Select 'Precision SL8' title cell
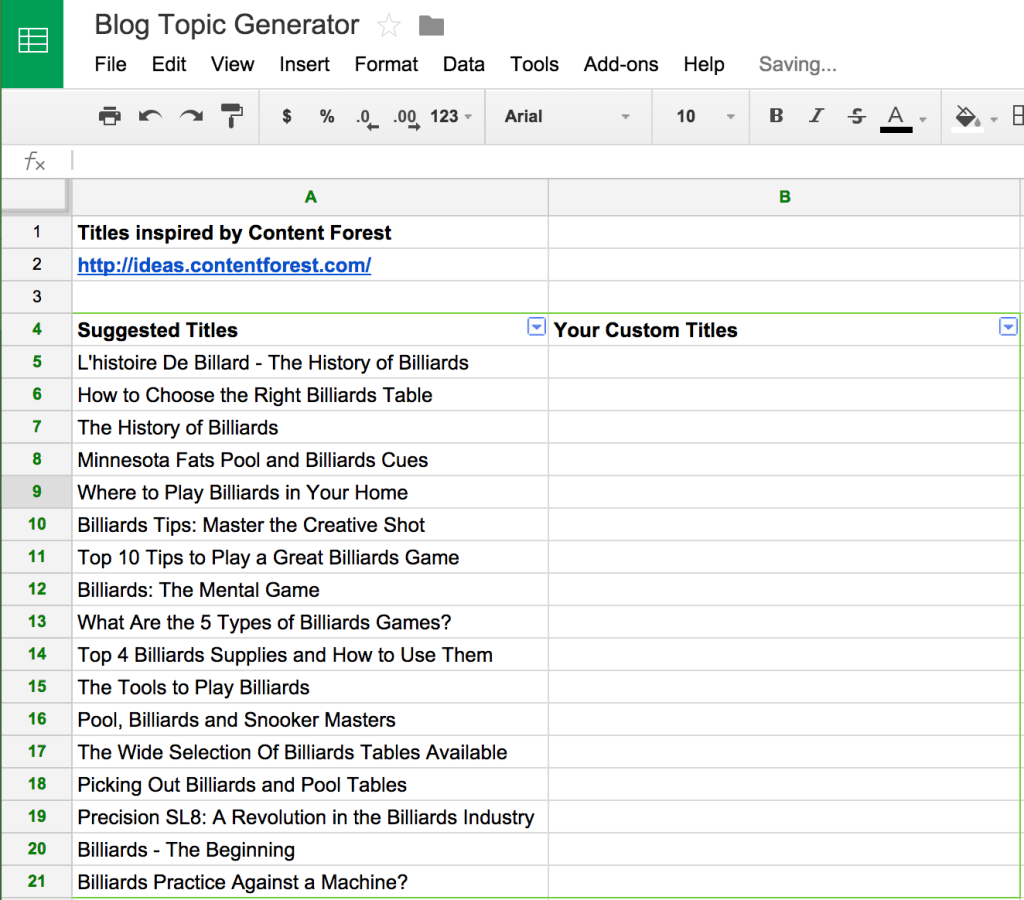The width and height of the screenshot is (1024, 900). pyautogui.click(x=310, y=817)
